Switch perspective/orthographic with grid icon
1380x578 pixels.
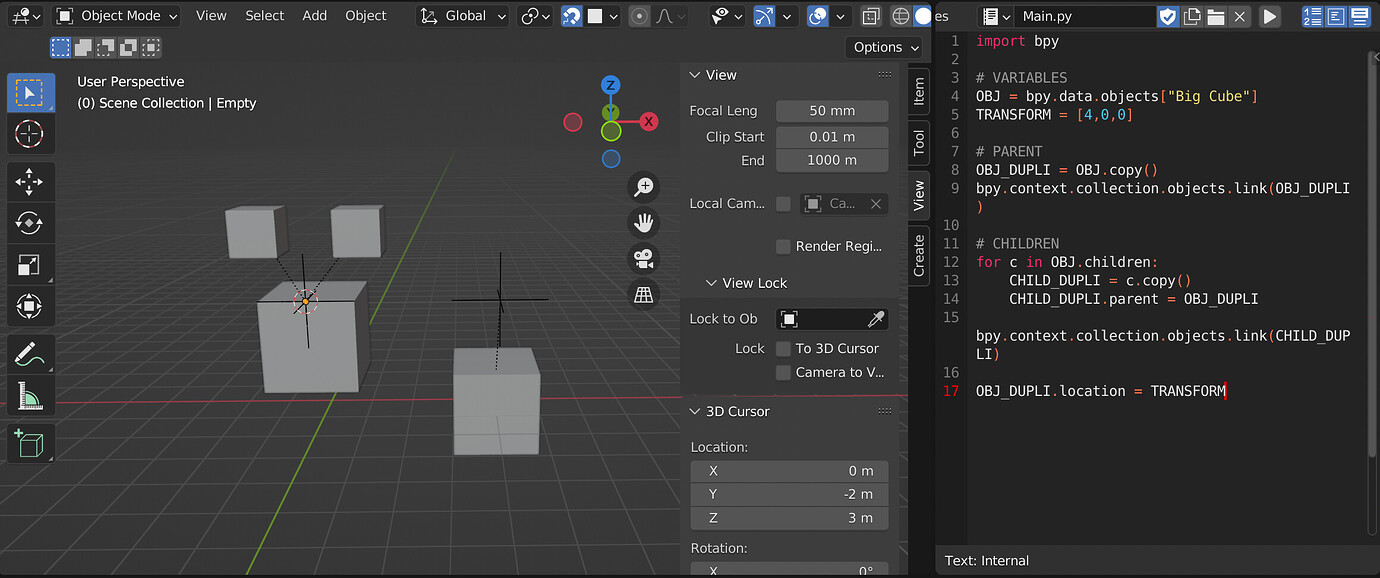tap(644, 294)
